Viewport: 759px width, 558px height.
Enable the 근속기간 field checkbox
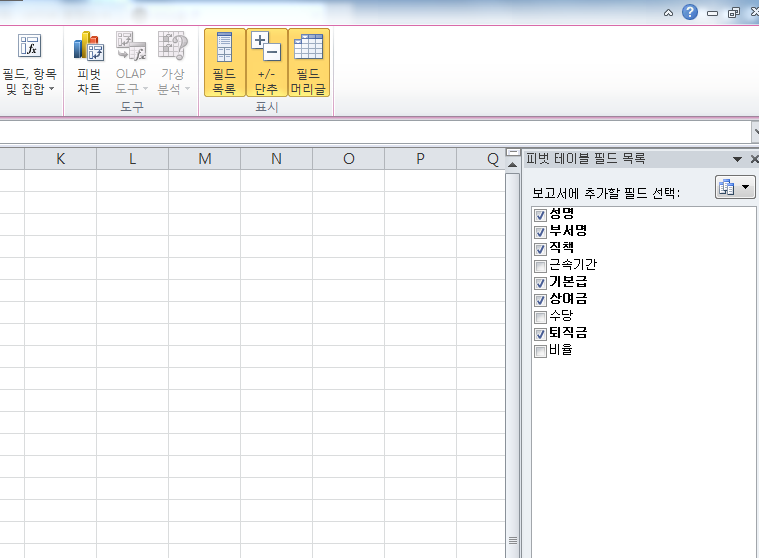[x=541, y=266]
